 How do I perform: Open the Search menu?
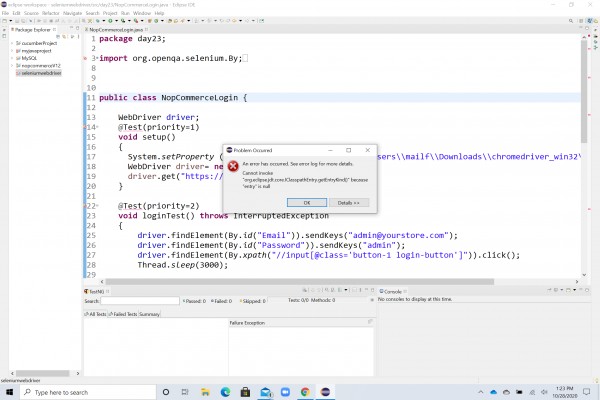[x=92, y=13]
